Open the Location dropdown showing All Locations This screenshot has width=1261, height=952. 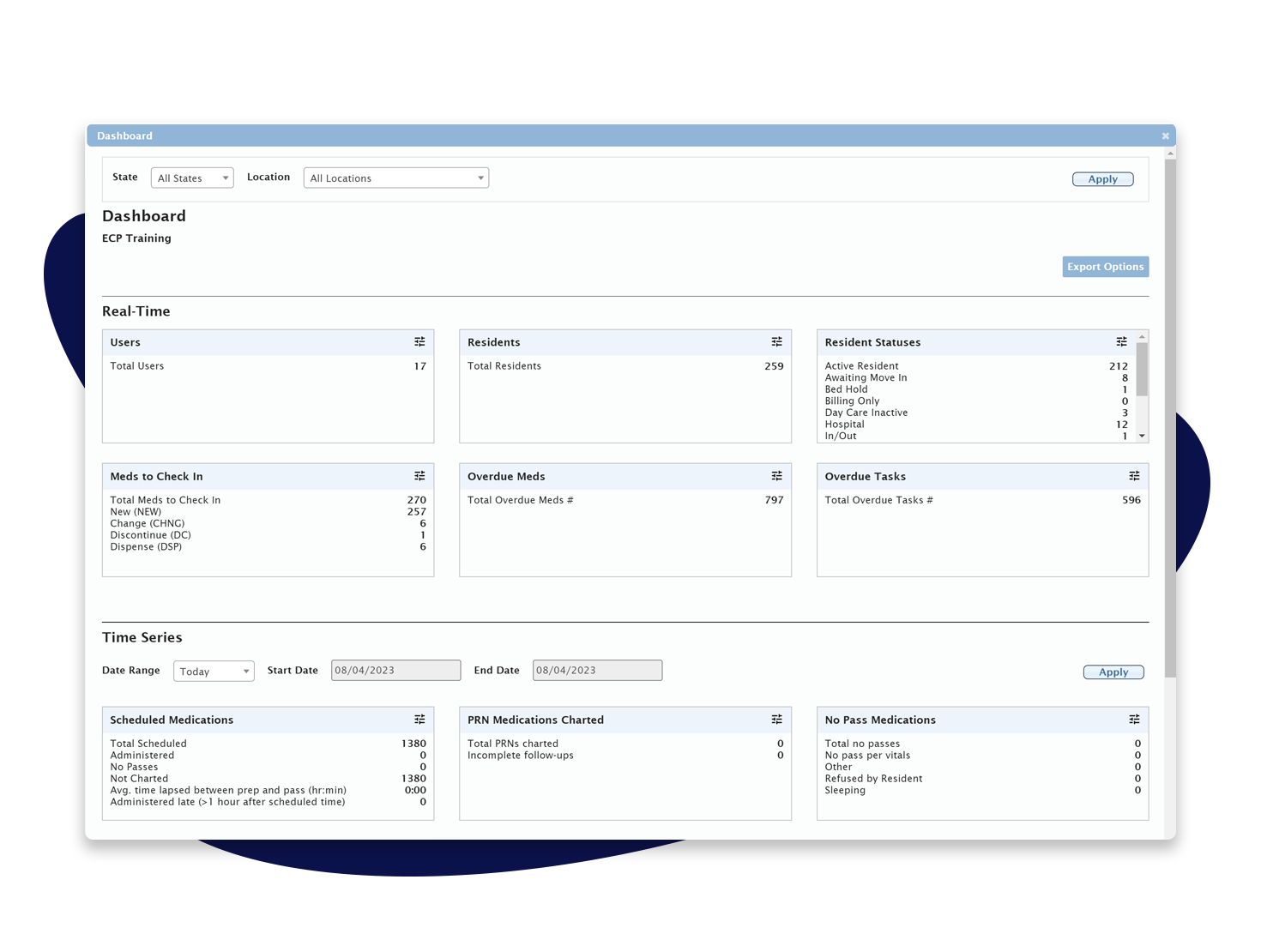click(395, 178)
